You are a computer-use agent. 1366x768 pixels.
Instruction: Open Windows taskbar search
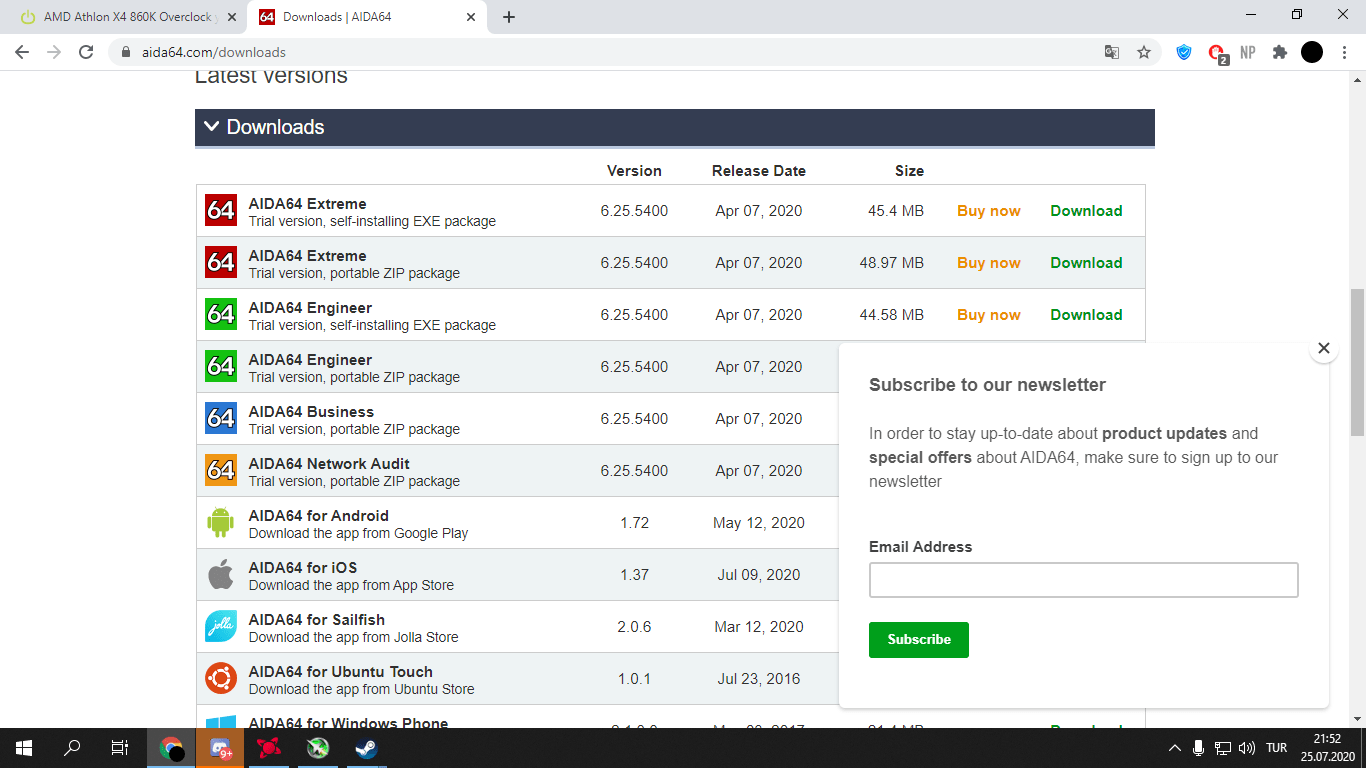pos(72,748)
